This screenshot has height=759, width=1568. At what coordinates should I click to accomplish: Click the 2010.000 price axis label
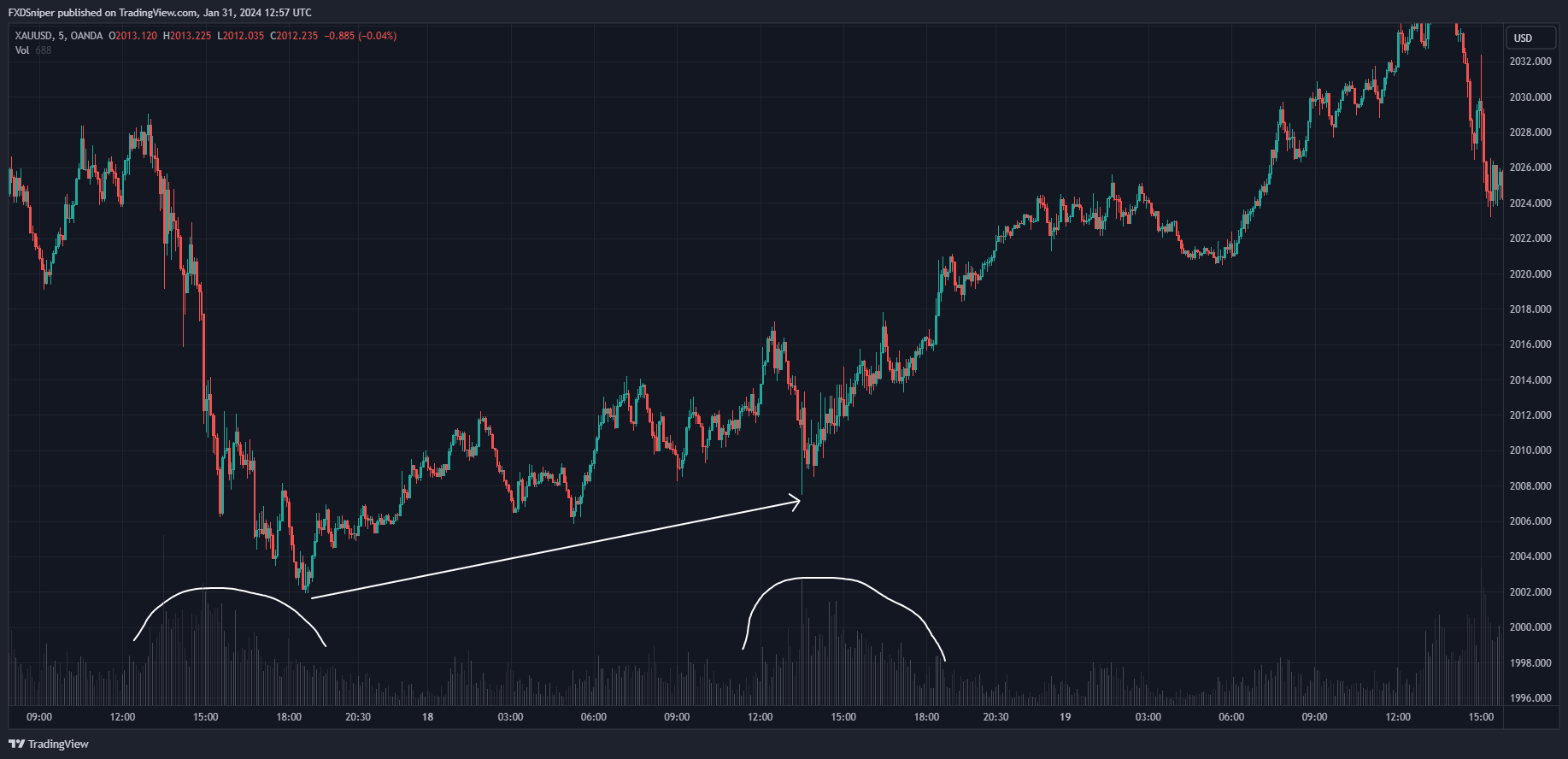point(1530,450)
